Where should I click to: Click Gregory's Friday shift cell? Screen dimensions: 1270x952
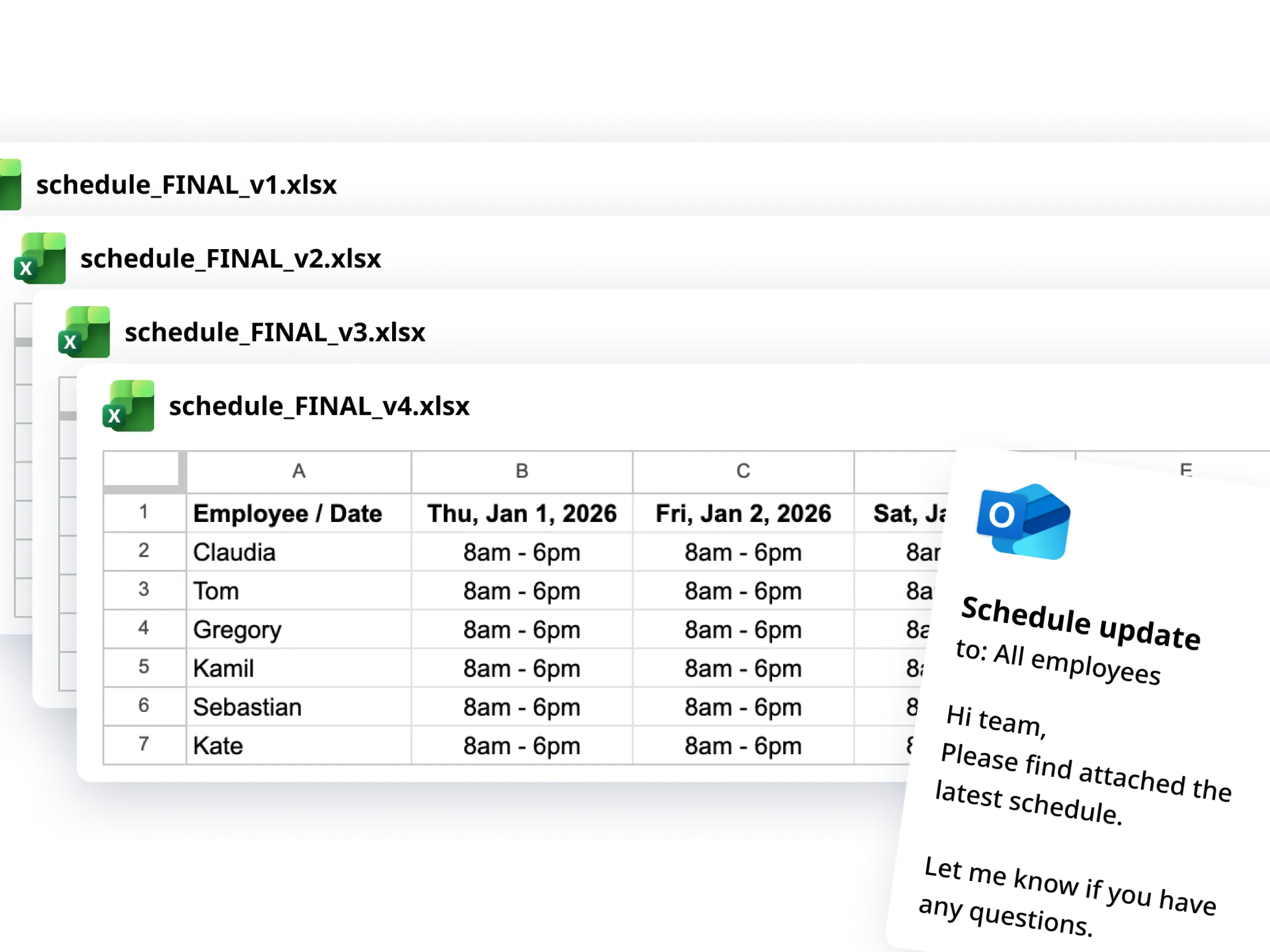point(743,629)
